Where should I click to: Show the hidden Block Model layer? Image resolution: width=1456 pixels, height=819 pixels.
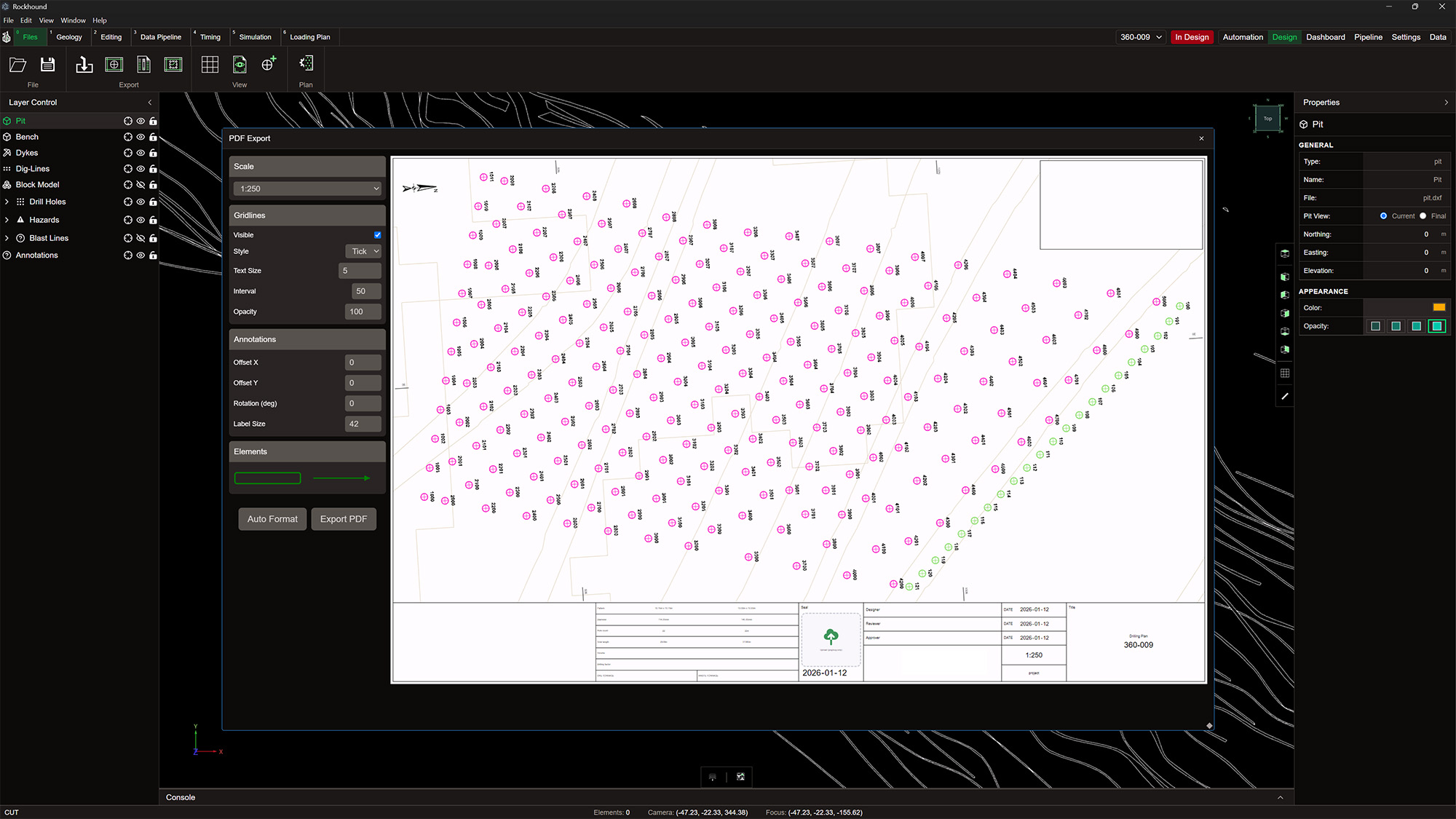coord(141,185)
